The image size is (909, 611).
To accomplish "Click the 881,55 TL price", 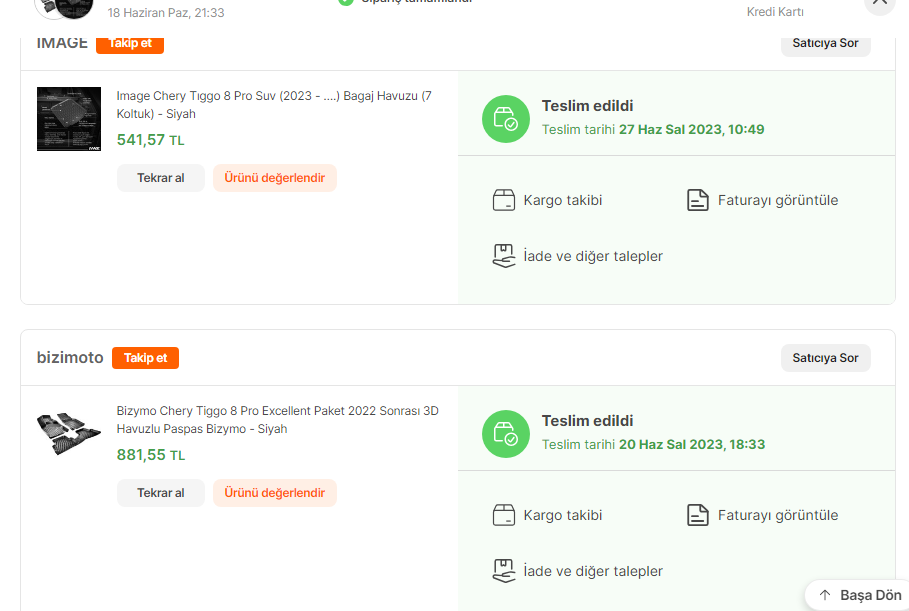I will coord(151,454).
